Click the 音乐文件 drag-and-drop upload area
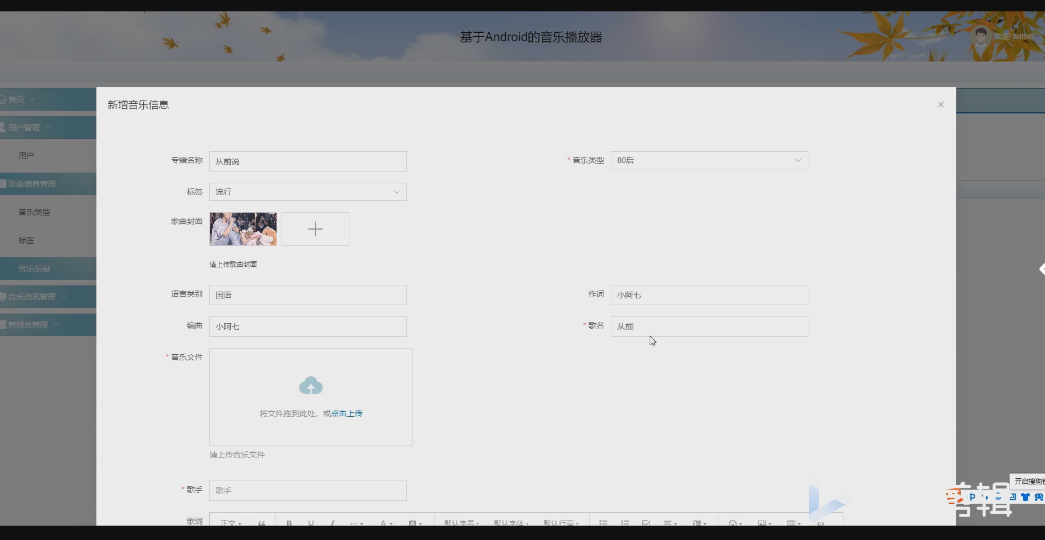1045x540 pixels. pyautogui.click(x=311, y=397)
